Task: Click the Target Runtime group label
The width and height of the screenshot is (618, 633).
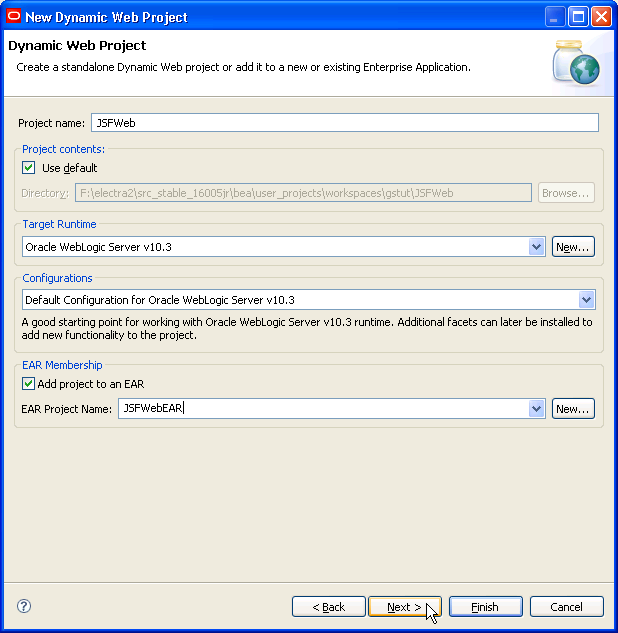Action: pyautogui.click(x=59, y=224)
